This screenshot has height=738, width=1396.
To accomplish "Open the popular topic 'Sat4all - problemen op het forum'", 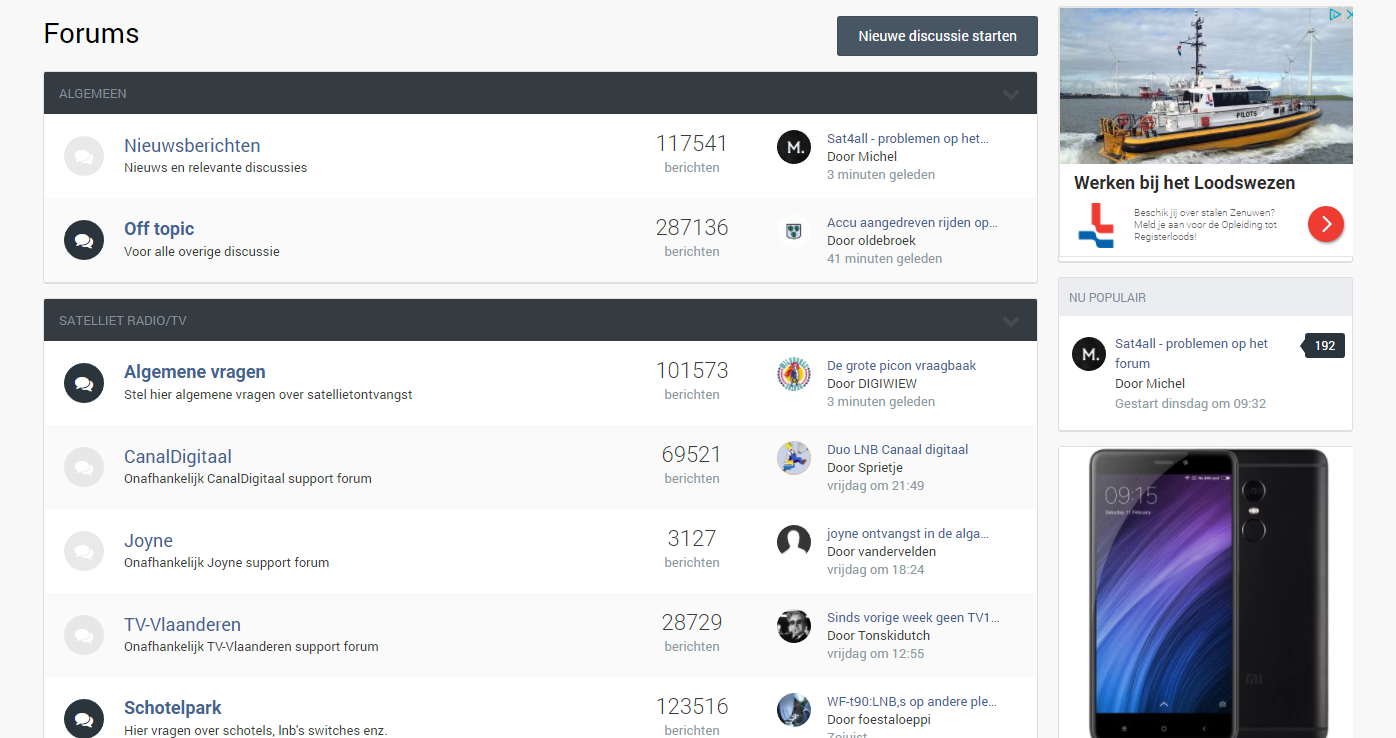I will [1191, 353].
